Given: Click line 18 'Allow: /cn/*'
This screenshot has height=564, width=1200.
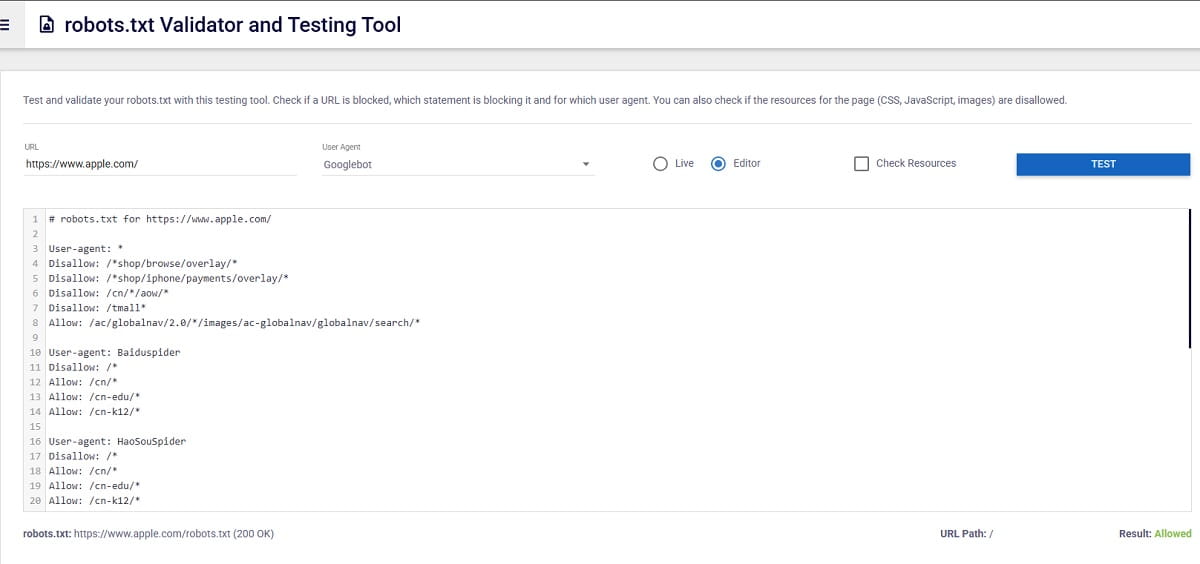Looking at the screenshot, I should [82, 471].
